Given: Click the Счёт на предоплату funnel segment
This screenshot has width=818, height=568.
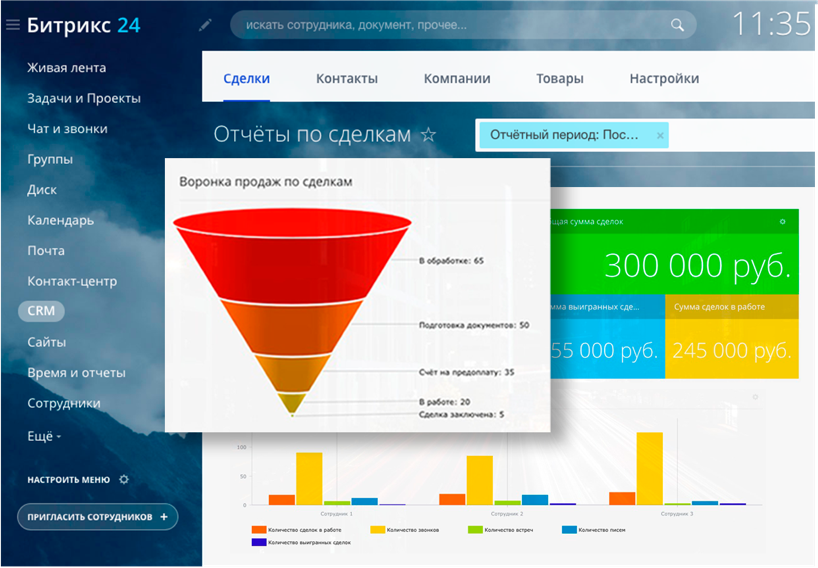Looking at the screenshot, I should click(292, 374).
